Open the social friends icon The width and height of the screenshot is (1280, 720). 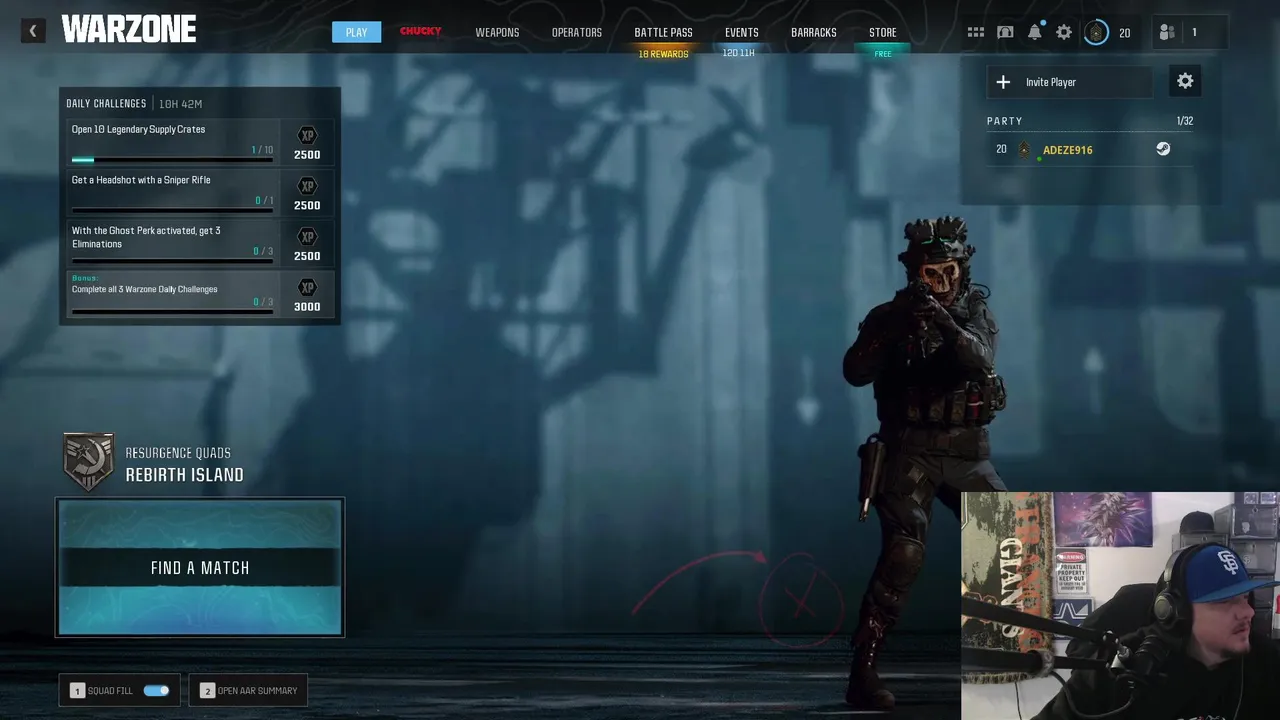[1167, 32]
